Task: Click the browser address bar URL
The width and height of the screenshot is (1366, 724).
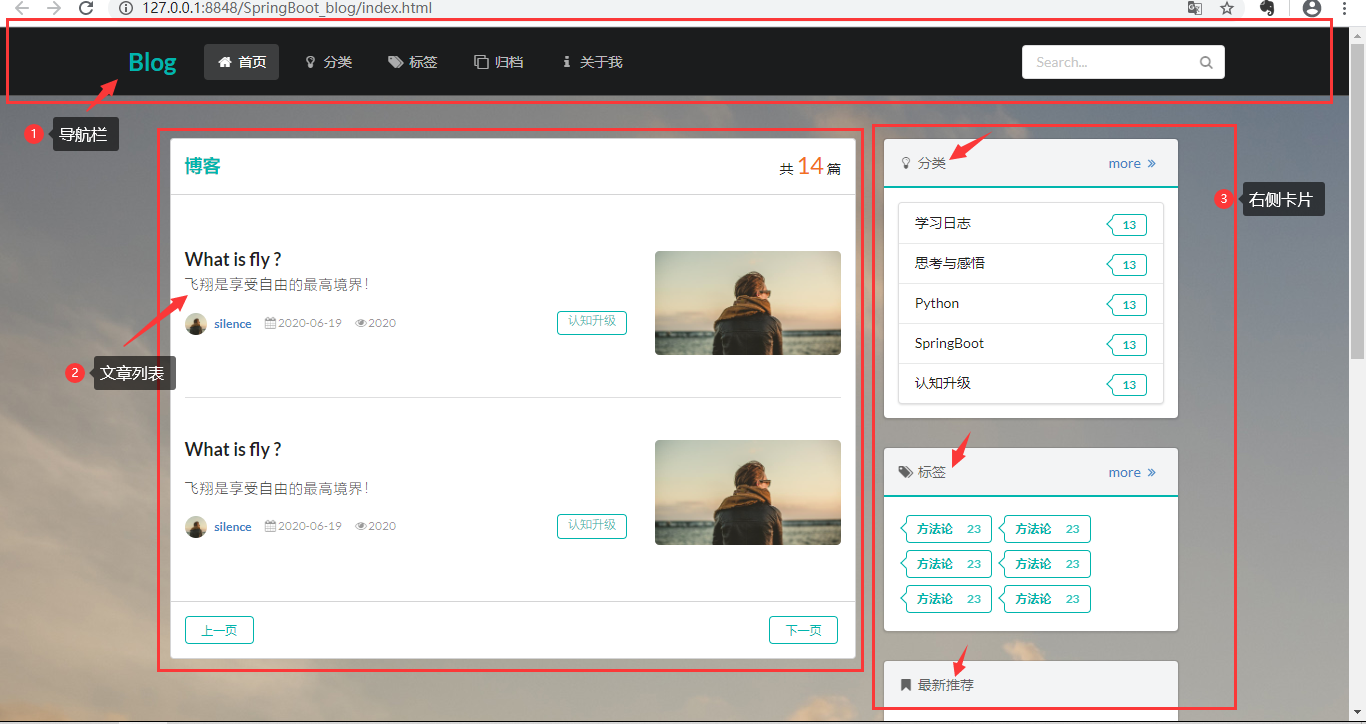Action: [x=287, y=8]
